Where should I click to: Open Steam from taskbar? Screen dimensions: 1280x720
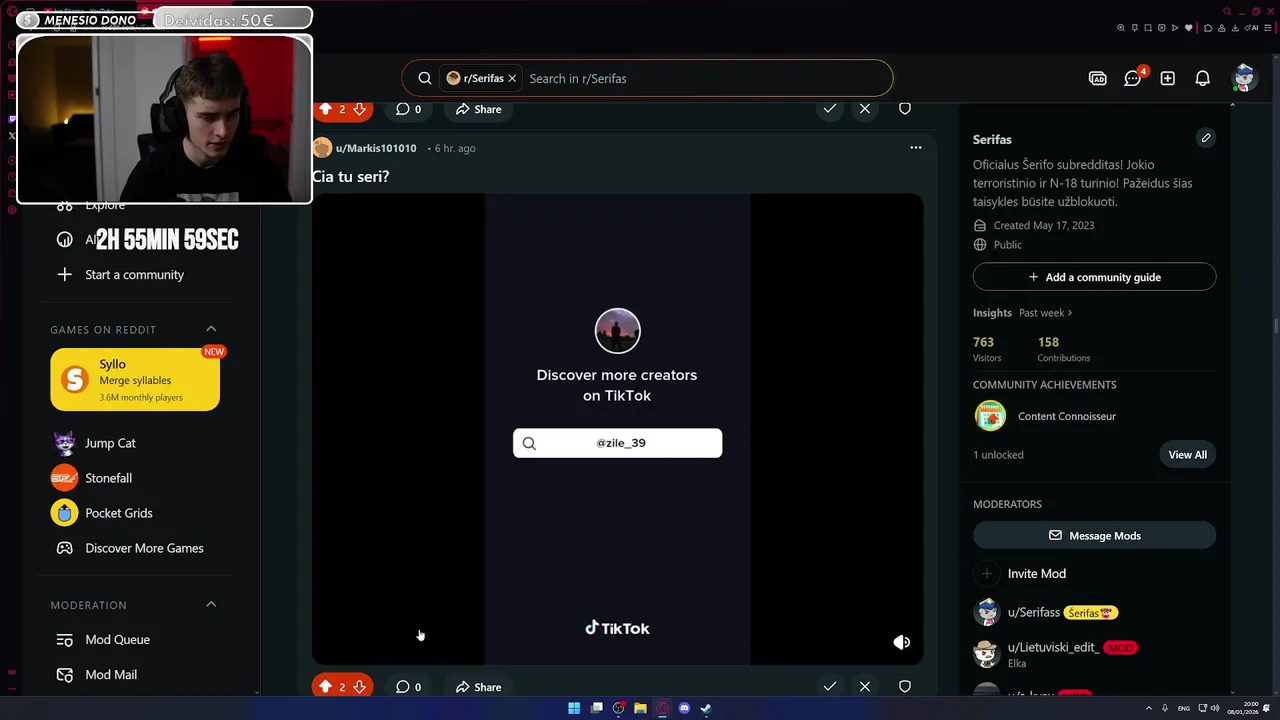(706, 708)
